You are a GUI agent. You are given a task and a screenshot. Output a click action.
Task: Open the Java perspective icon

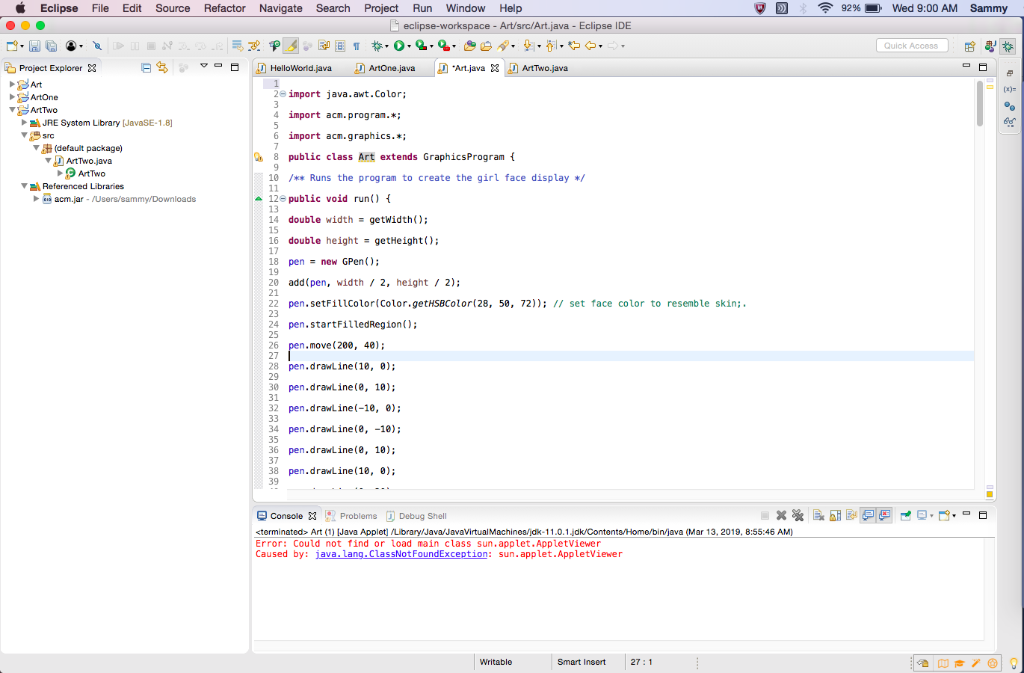[x=990, y=46]
